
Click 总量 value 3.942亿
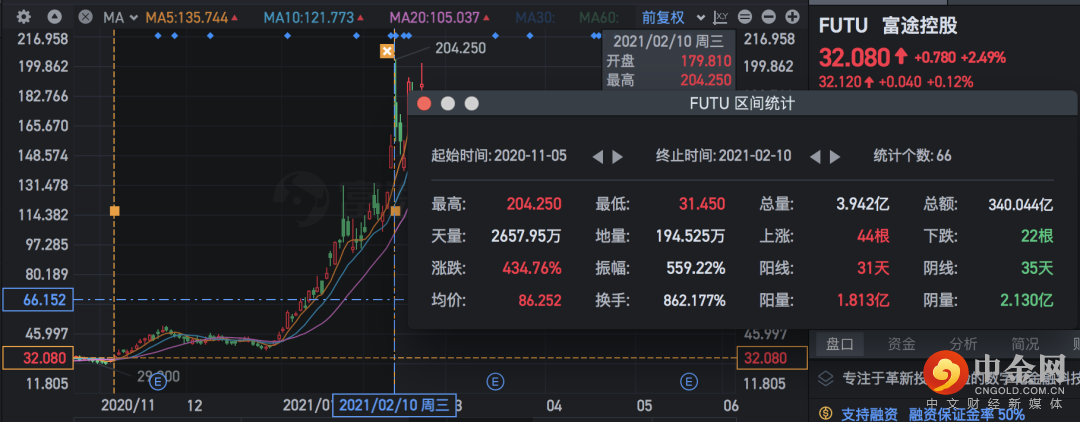862,204
